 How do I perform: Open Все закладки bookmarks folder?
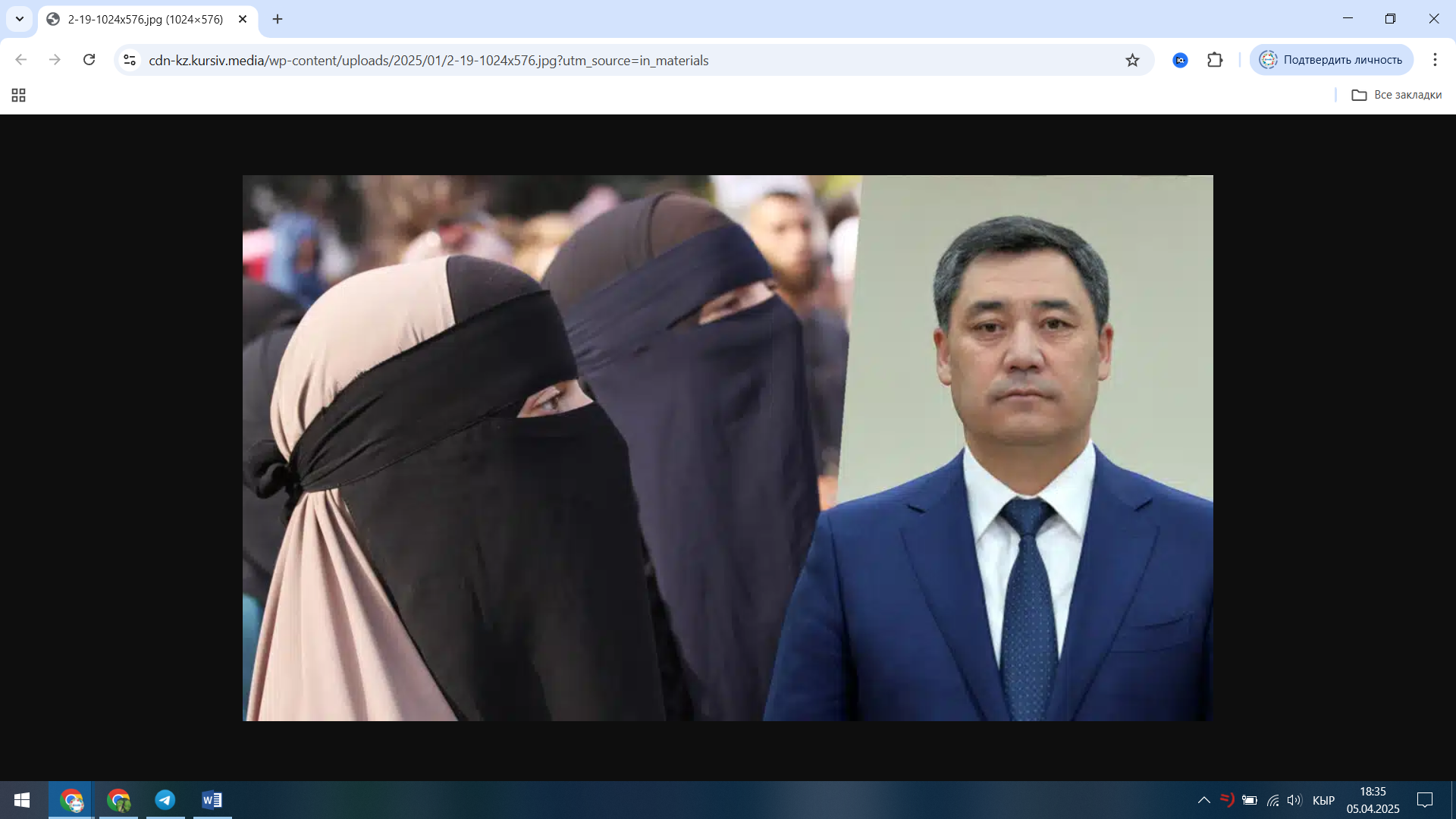point(1397,95)
